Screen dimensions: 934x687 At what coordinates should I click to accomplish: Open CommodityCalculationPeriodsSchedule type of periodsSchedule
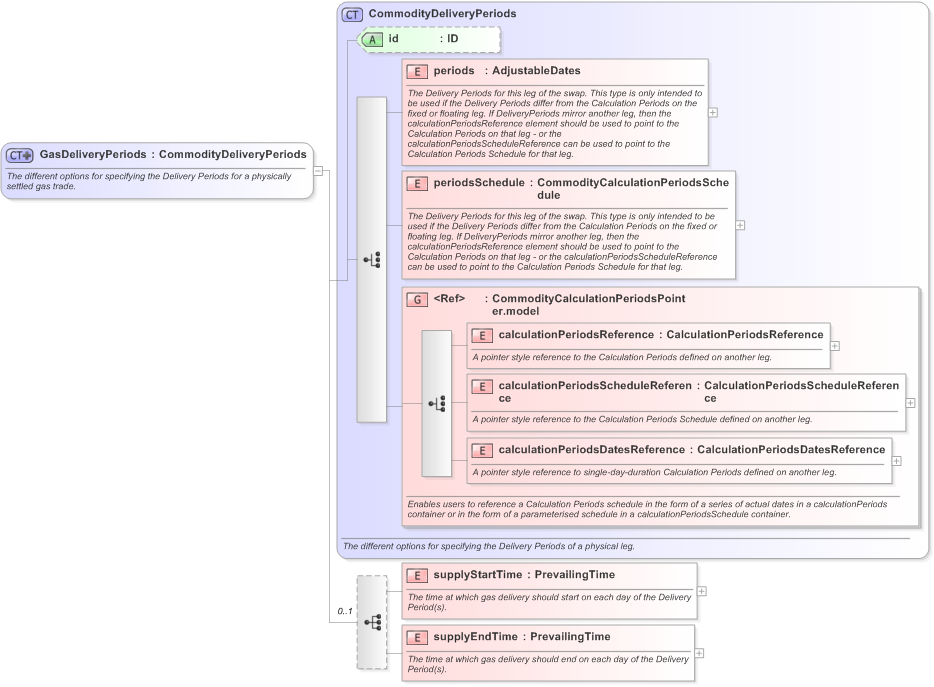coord(633,189)
